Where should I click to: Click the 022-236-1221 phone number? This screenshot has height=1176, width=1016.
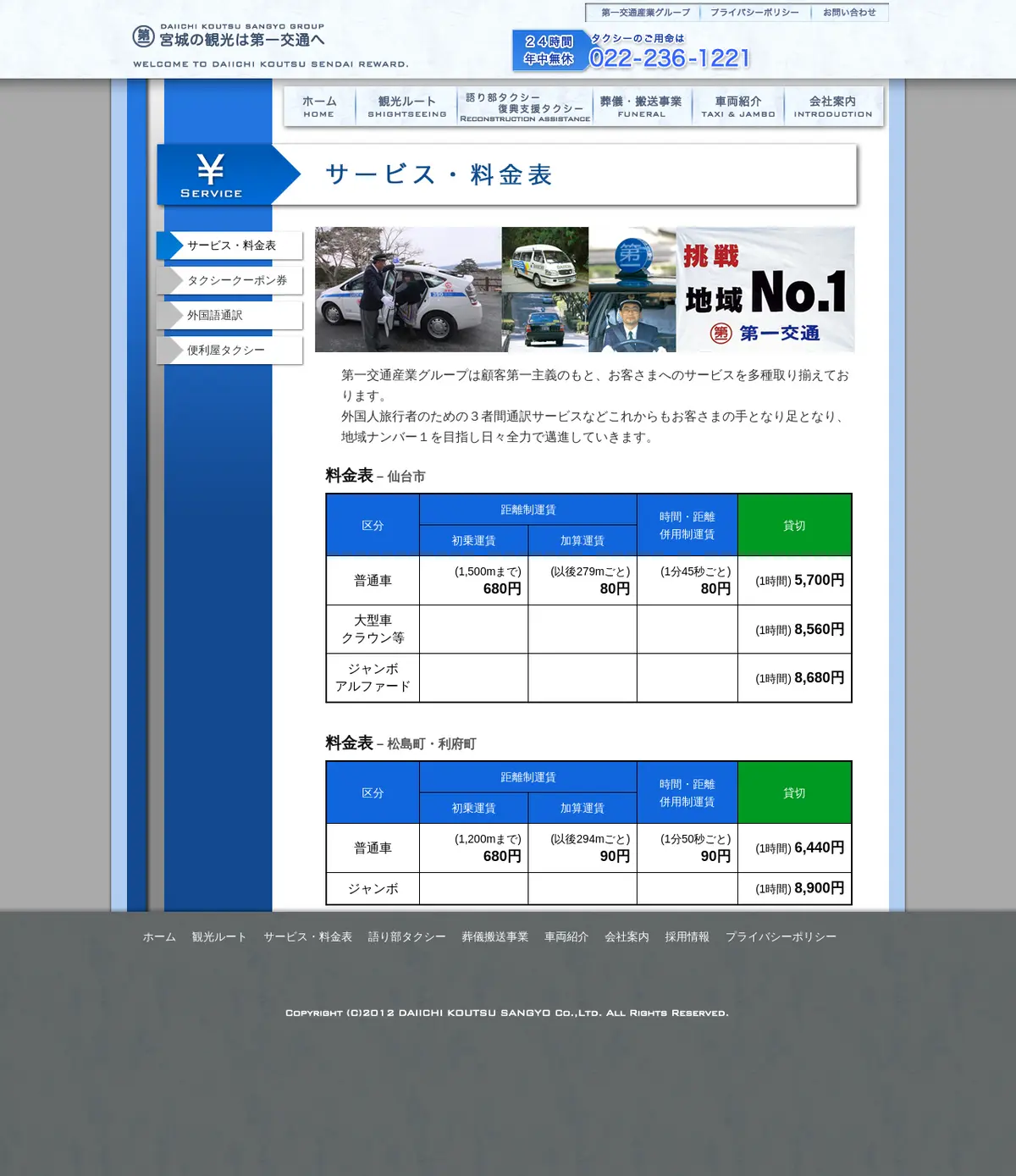point(670,58)
